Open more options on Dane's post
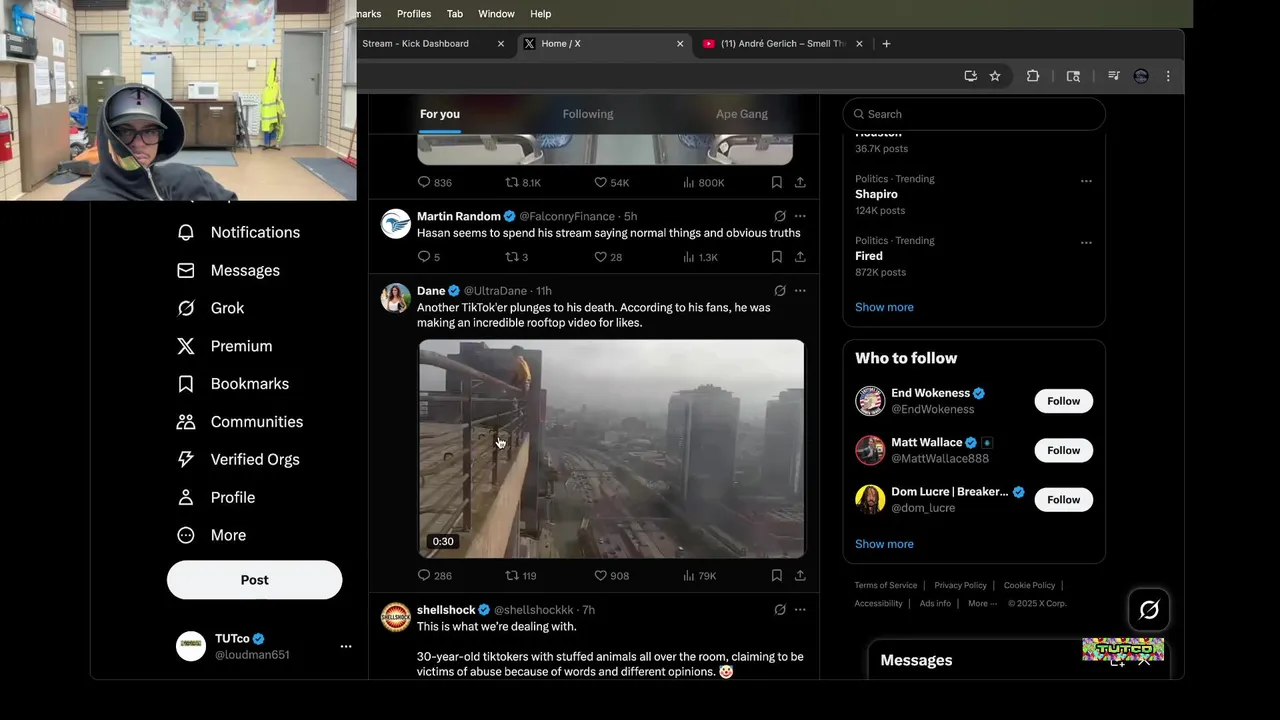This screenshot has width=1280, height=720. 800,291
